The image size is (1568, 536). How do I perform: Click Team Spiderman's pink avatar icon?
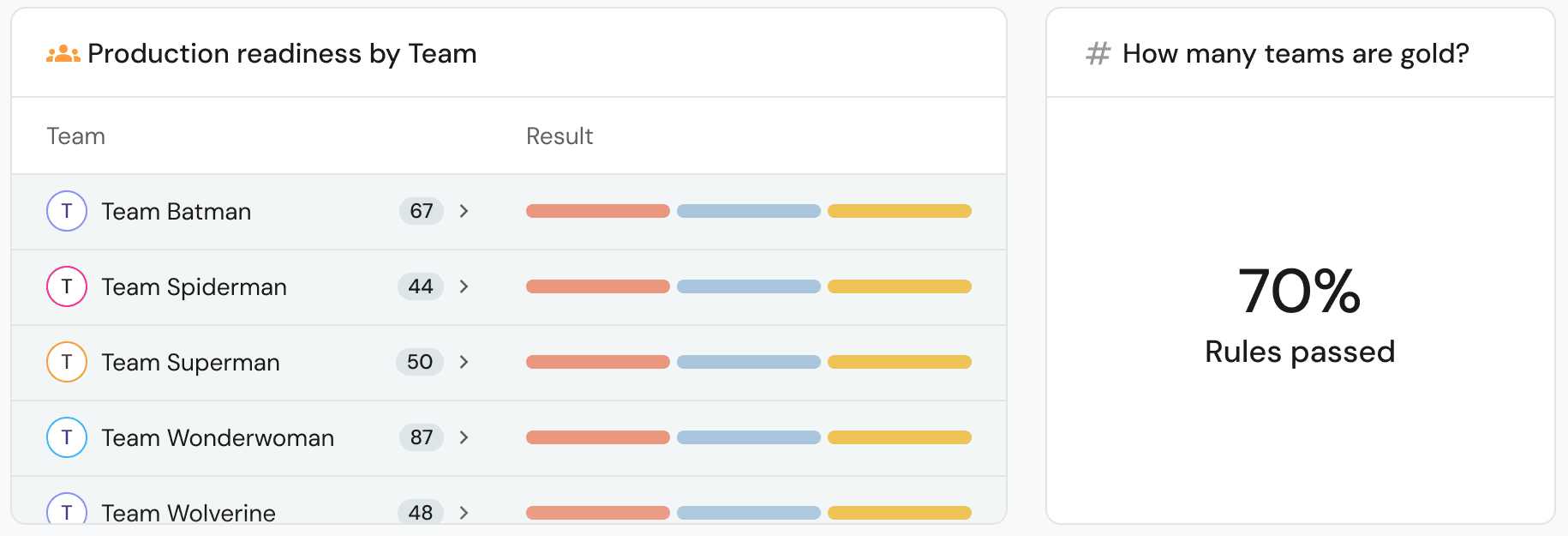pos(67,286)
